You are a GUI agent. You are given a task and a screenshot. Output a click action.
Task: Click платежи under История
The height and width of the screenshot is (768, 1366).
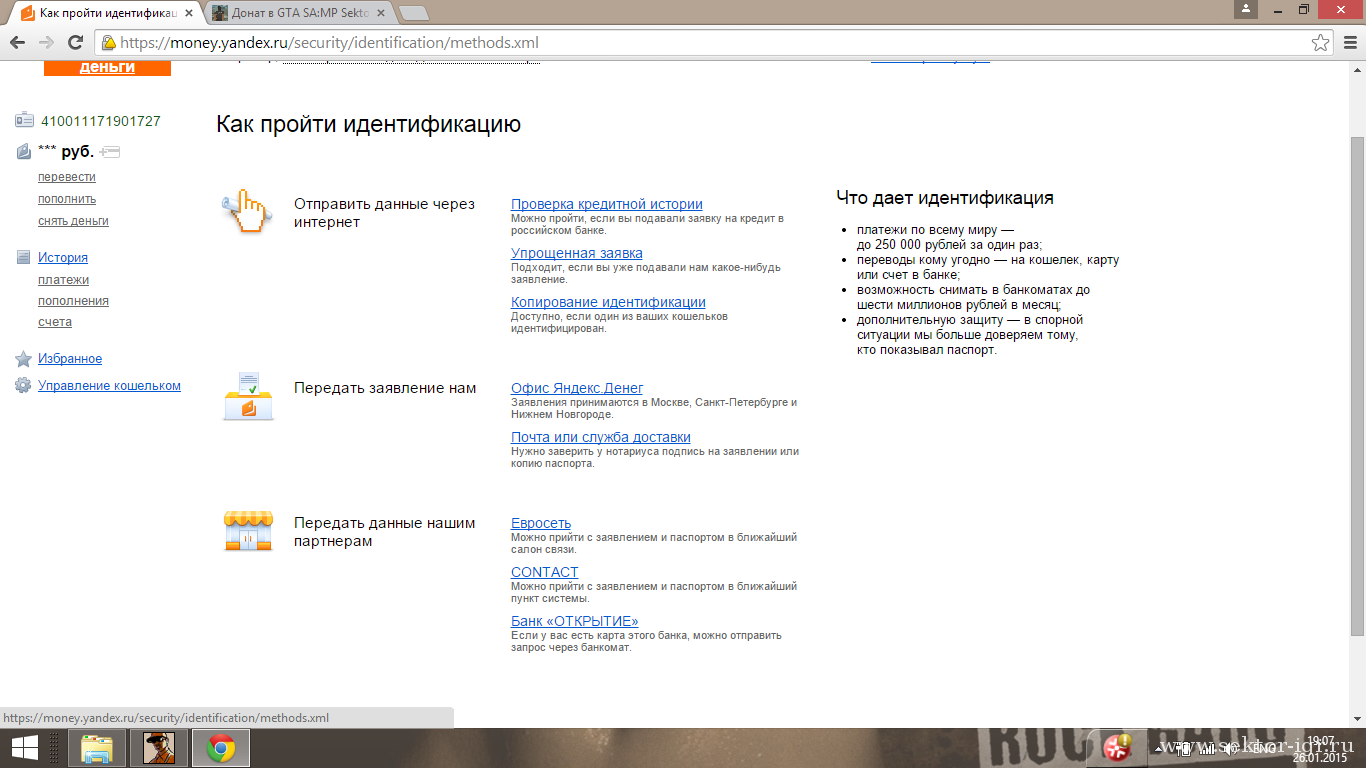coord(63,280)
